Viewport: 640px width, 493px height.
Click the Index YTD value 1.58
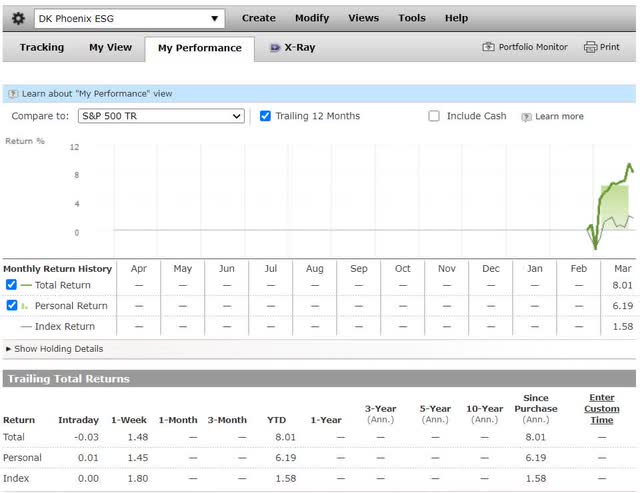tap(285, 478)
